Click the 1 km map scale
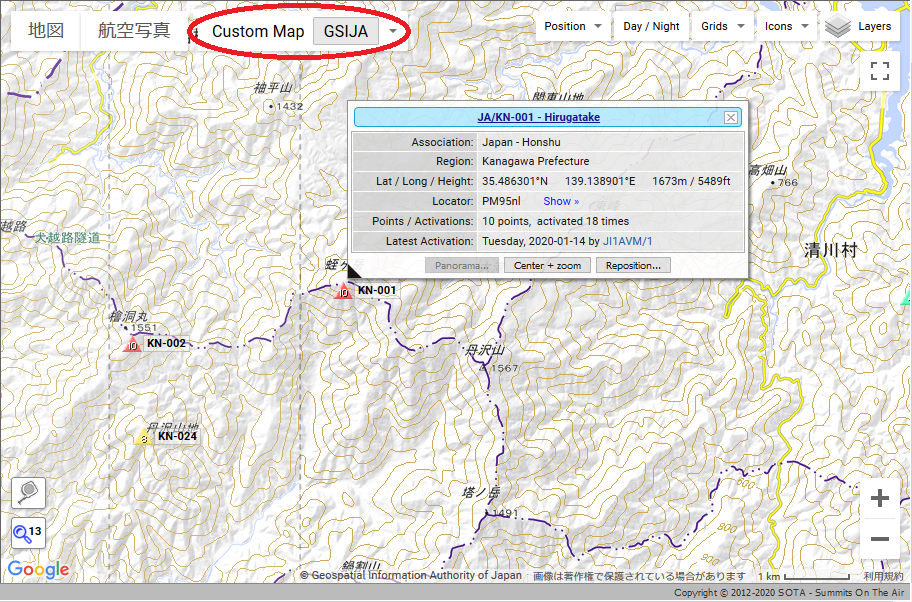This screenshot has width=912, height=602. pos(803,576)
